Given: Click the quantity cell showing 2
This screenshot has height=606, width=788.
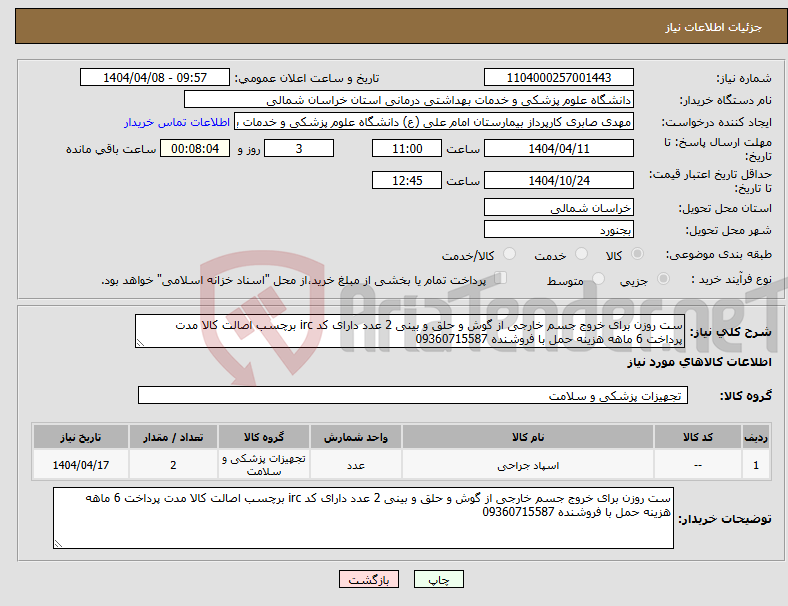Looking at the screenshot, I should (173, 465).
